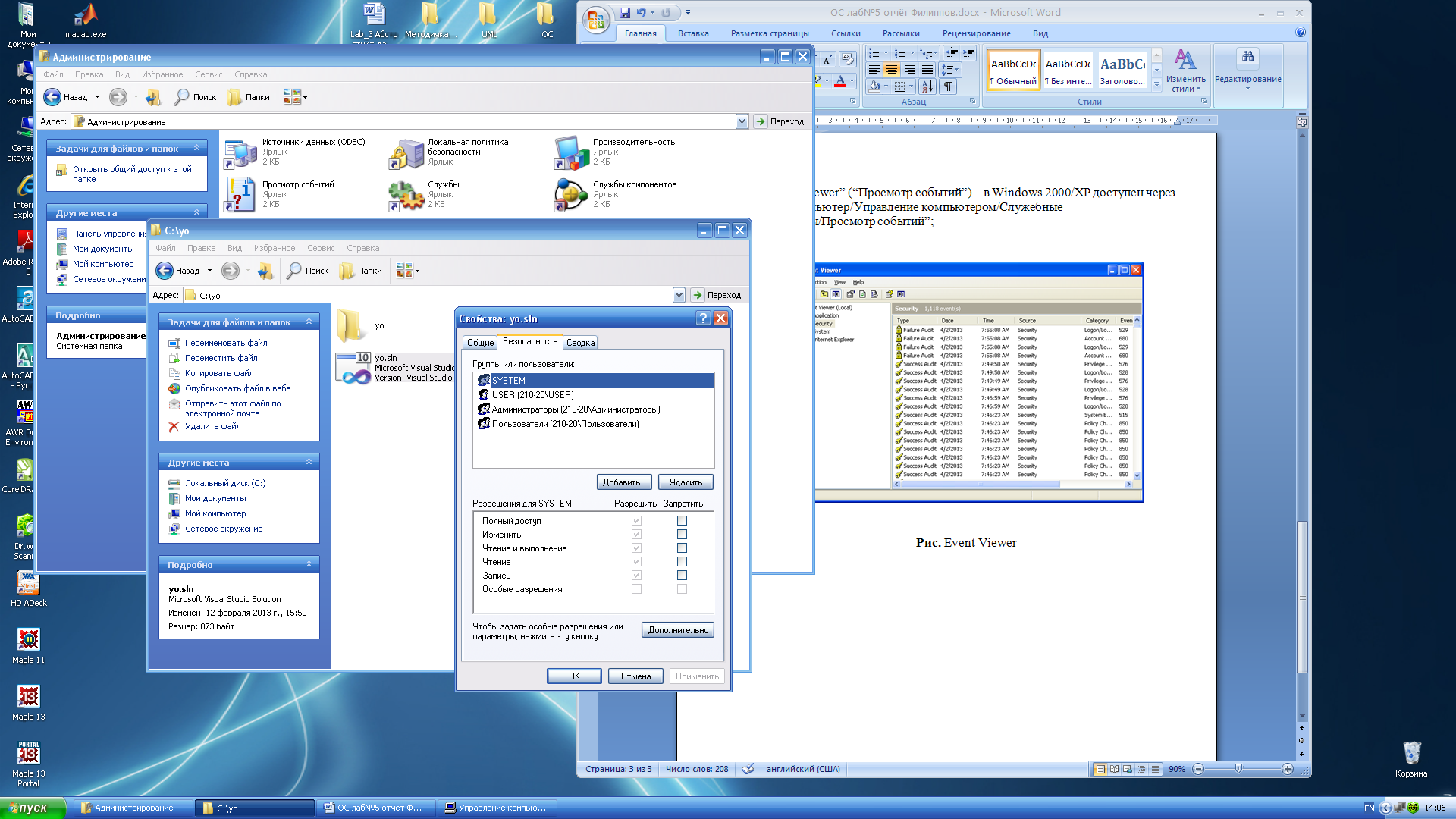Screen dimensions: 1456x819
Task: Click Добавить... button
Action: [x=624, y=482]
